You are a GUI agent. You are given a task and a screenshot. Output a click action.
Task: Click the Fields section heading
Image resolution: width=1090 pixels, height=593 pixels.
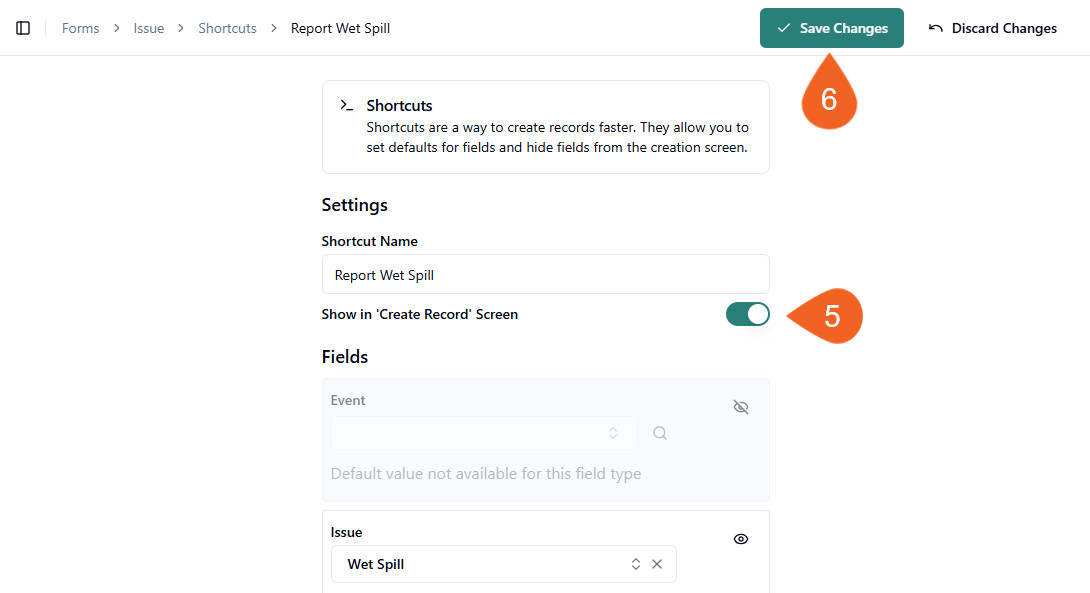[x=345, y=357]
